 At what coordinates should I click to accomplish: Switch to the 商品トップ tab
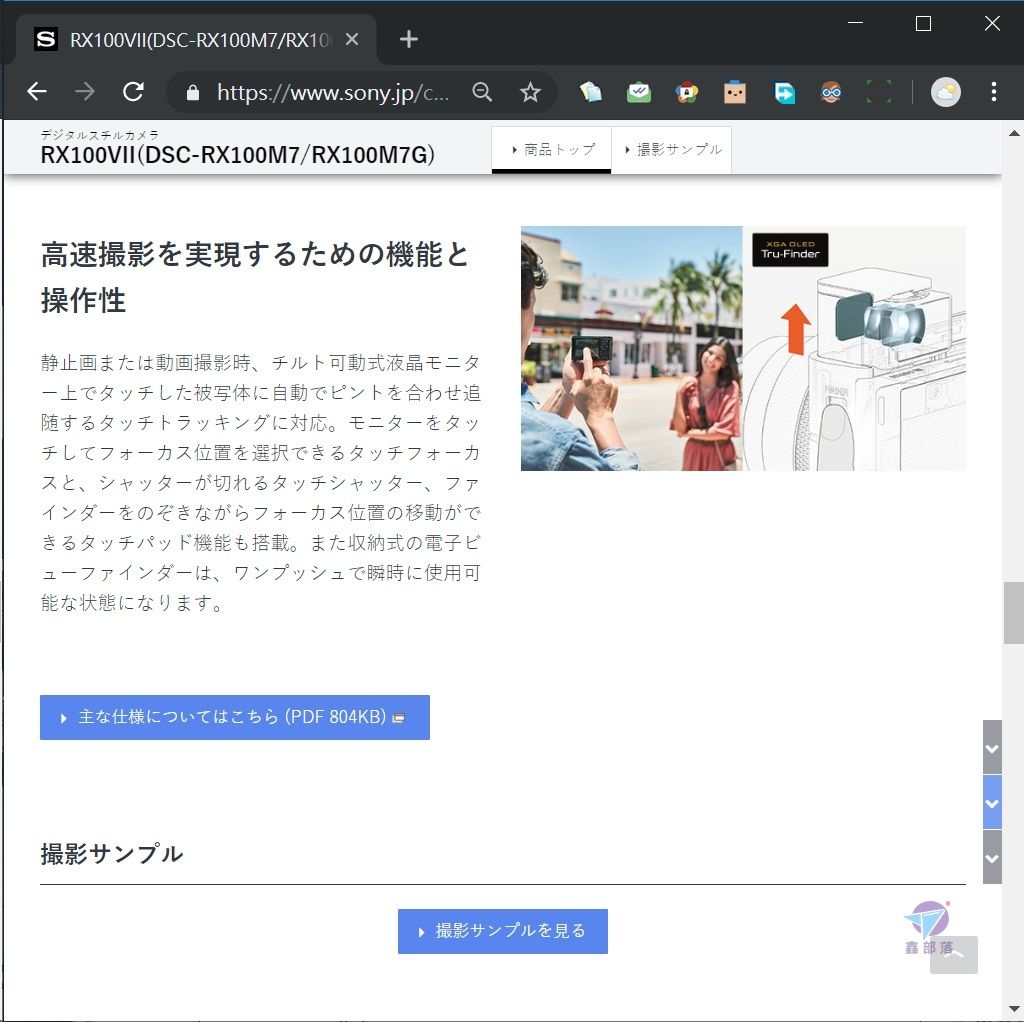[x=551, y=150]
